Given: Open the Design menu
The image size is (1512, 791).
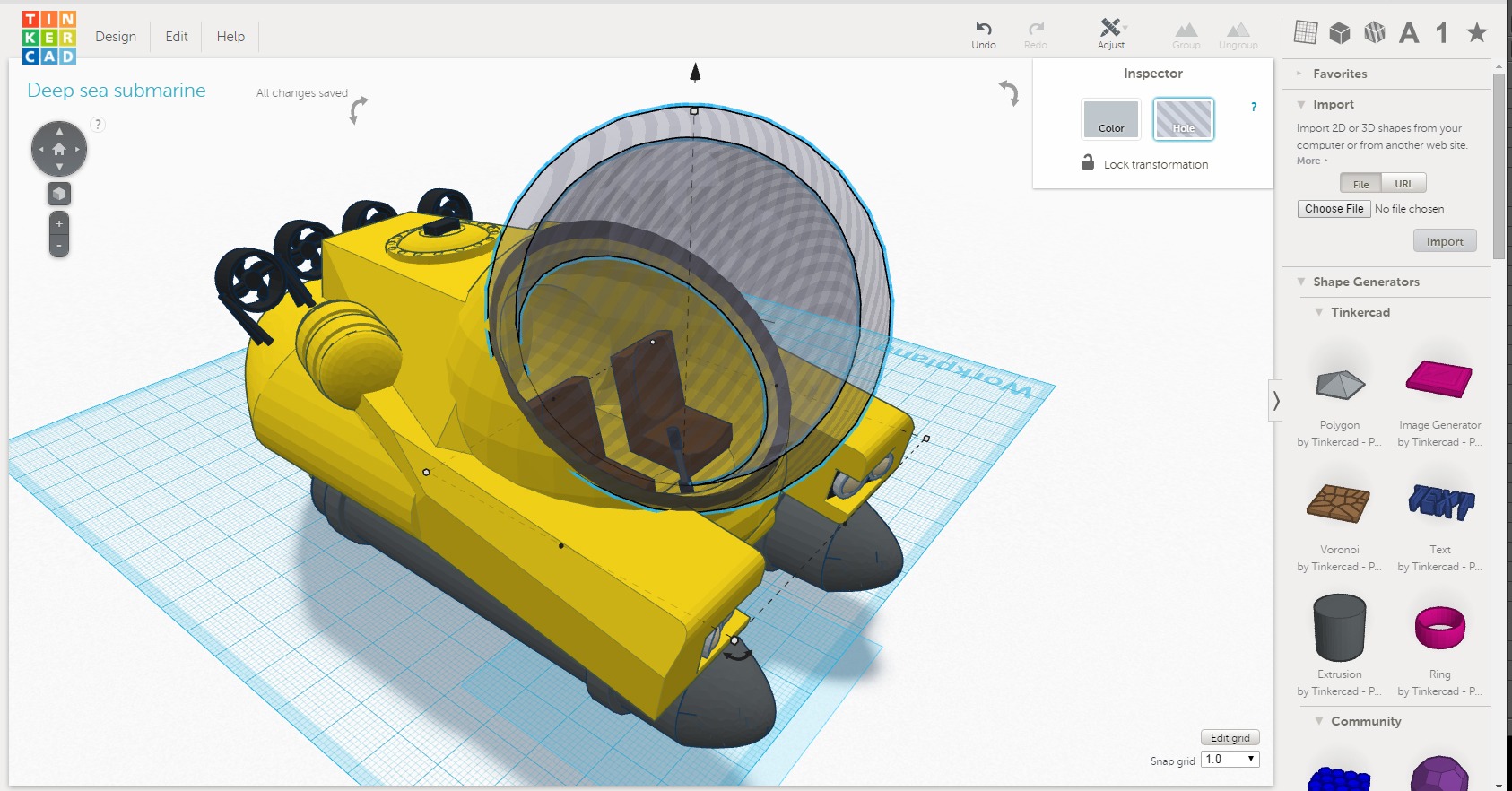Looking at the screenshot, I should click(x=116, y=37).
